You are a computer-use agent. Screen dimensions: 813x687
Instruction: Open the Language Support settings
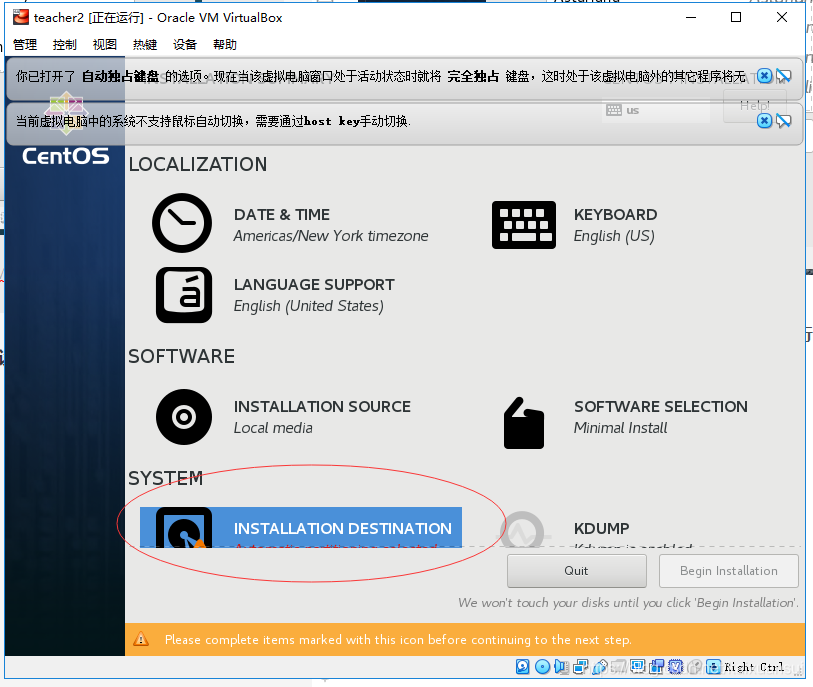tap(275, 295)
